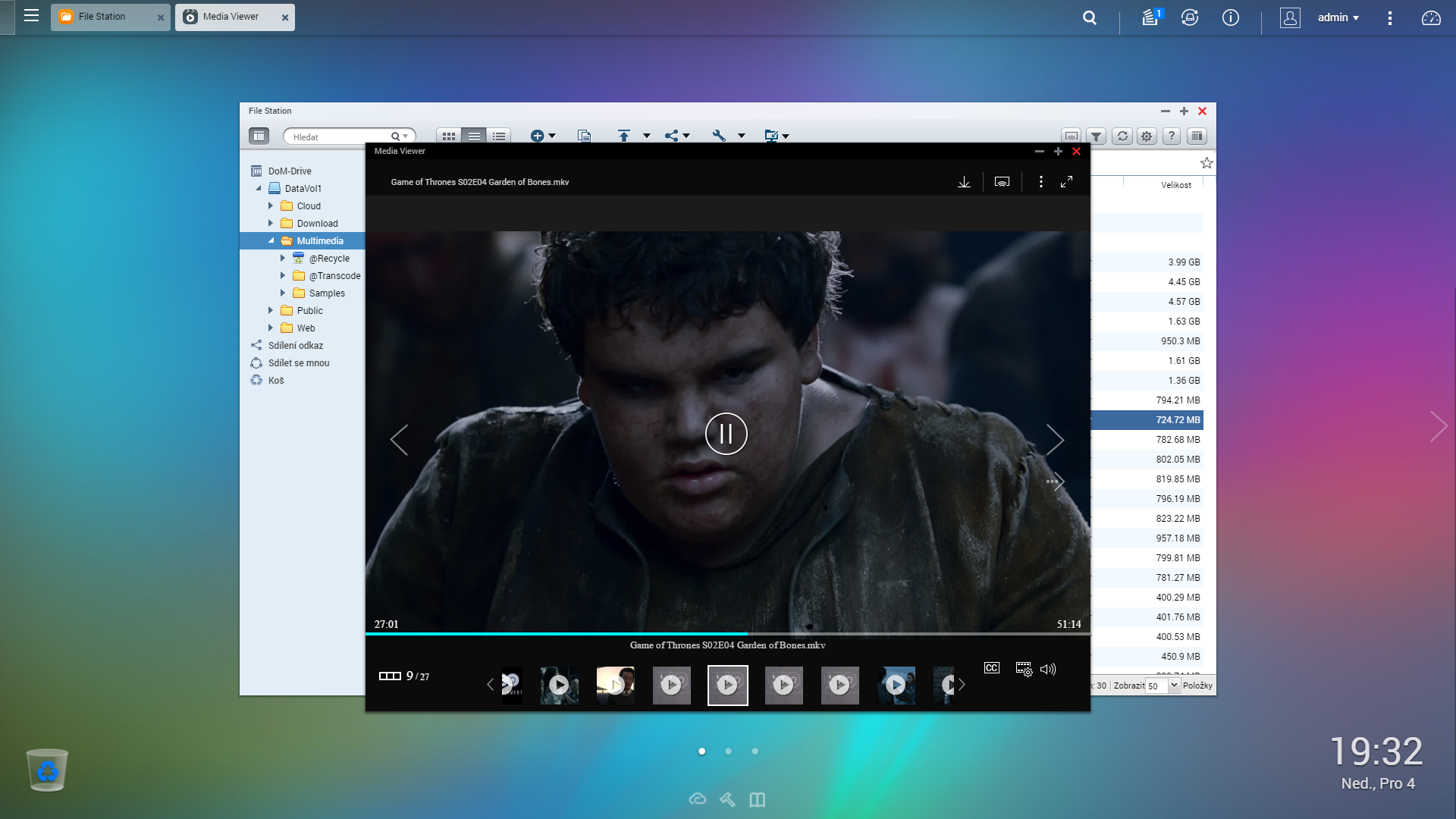
Task: Expand the Download folder tree
Action: 271,223
